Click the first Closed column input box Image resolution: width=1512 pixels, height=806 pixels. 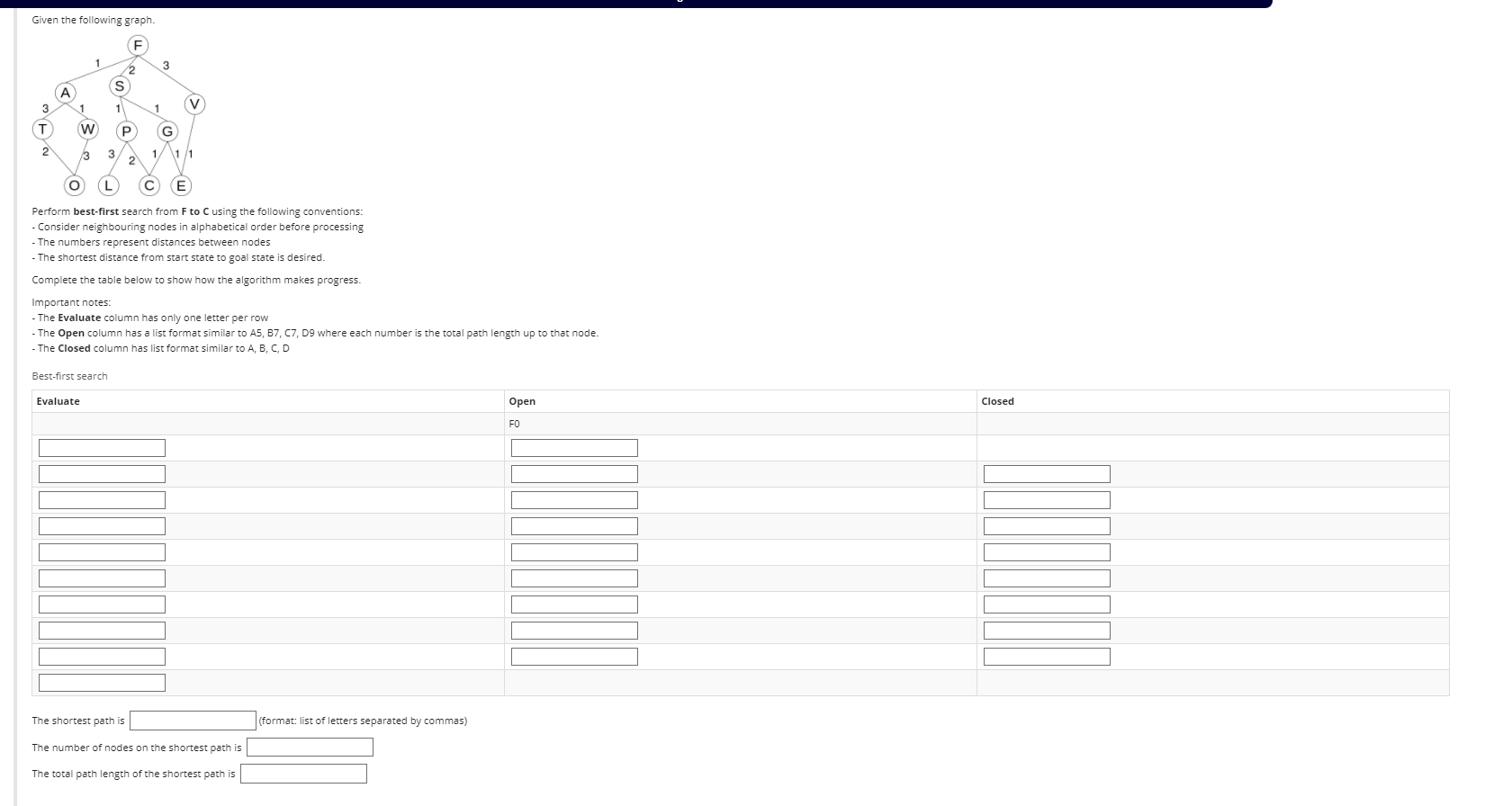(1047, 474)
